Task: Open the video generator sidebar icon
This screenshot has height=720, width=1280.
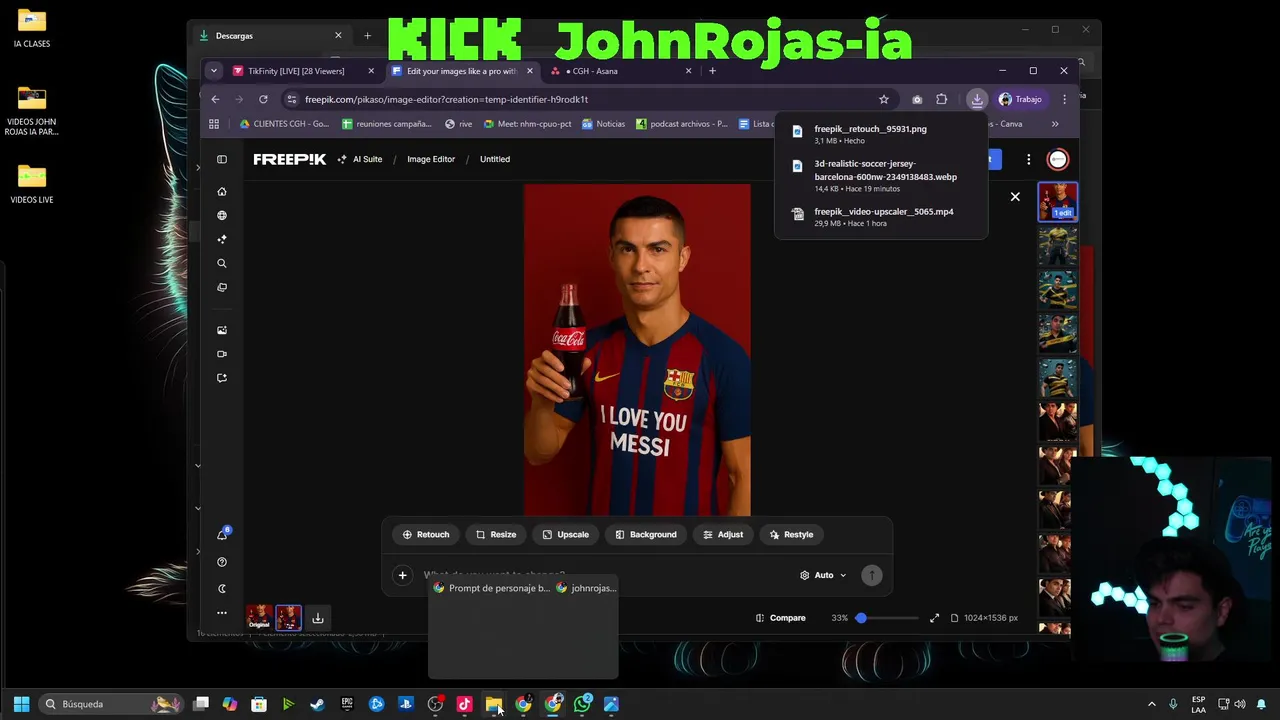Action: [222, 354]
